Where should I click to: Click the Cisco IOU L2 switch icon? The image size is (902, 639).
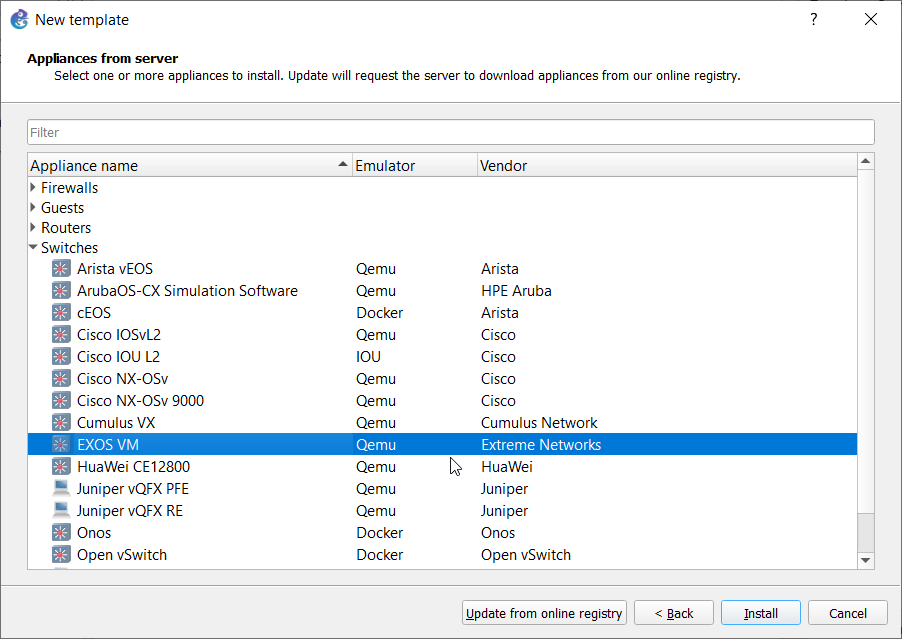[61, 357]
